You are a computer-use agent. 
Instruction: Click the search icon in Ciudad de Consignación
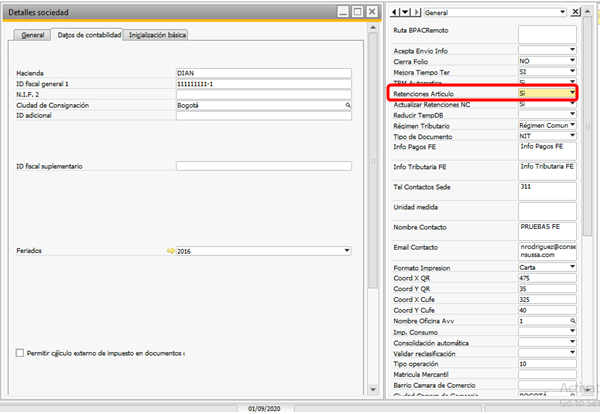[x=348, y=105]
